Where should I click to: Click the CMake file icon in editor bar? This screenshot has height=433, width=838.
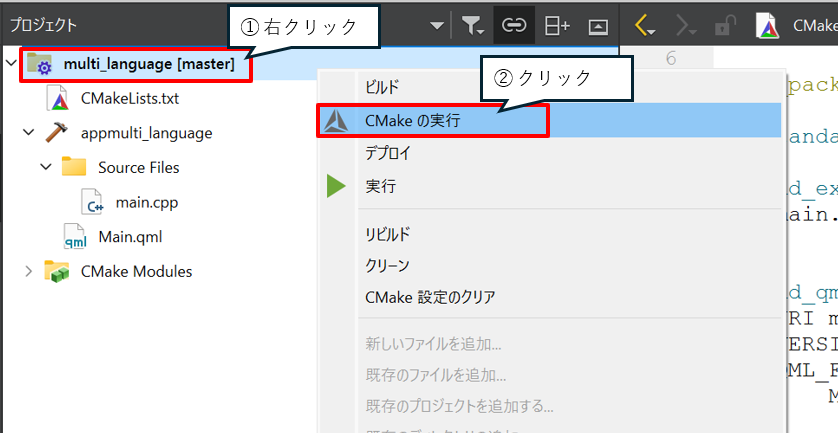tap(768, 25)
